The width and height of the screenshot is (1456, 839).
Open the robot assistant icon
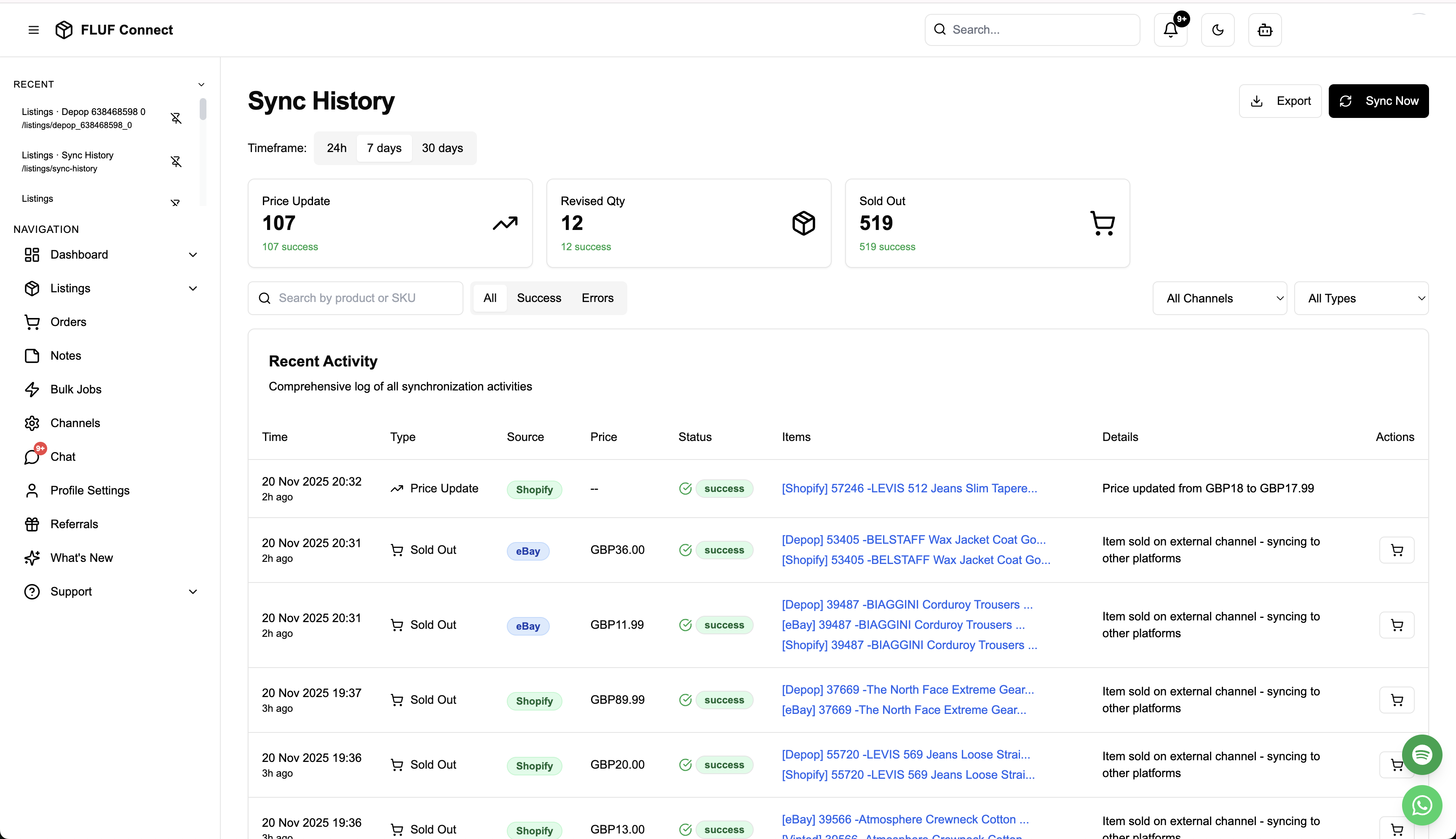[1265, 30]
